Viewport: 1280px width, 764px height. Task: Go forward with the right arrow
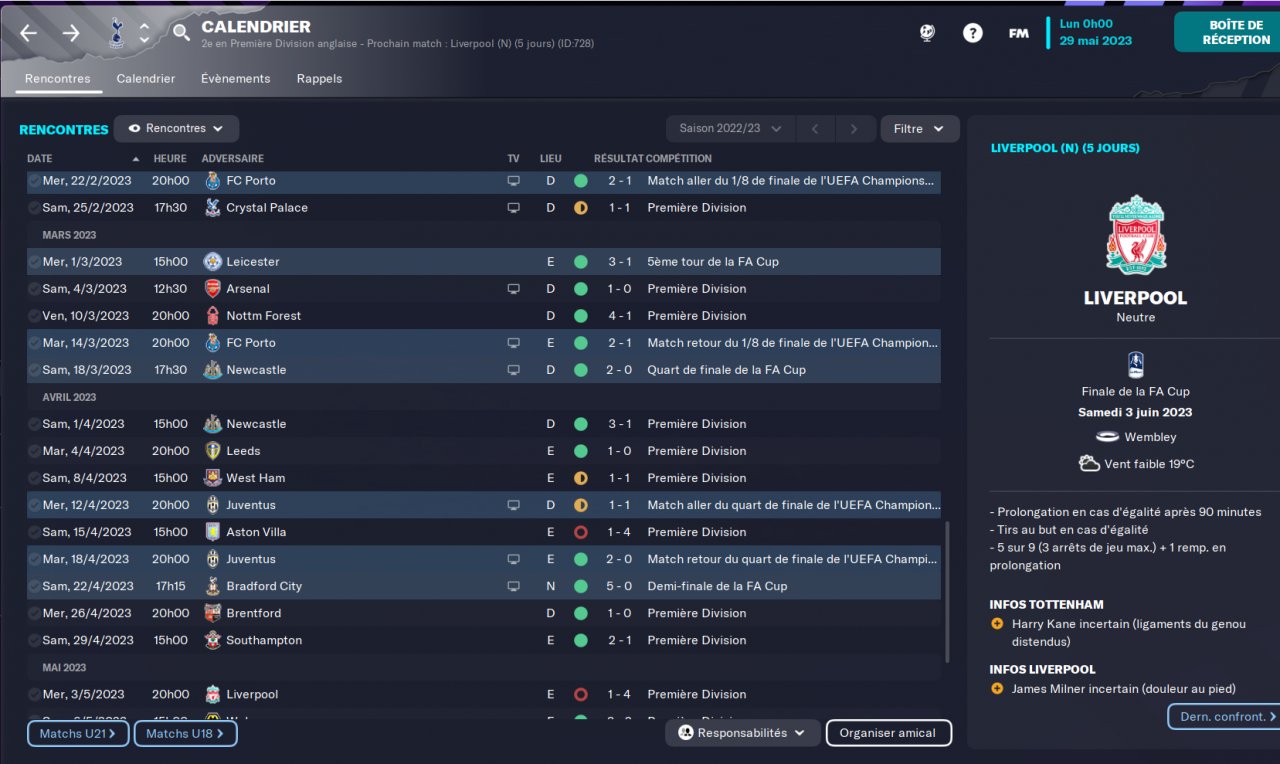(71, 33)
